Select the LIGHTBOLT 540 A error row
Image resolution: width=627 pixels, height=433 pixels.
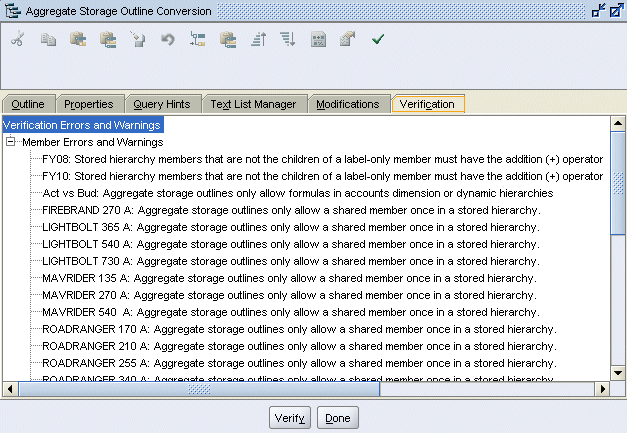pos(291,244)
